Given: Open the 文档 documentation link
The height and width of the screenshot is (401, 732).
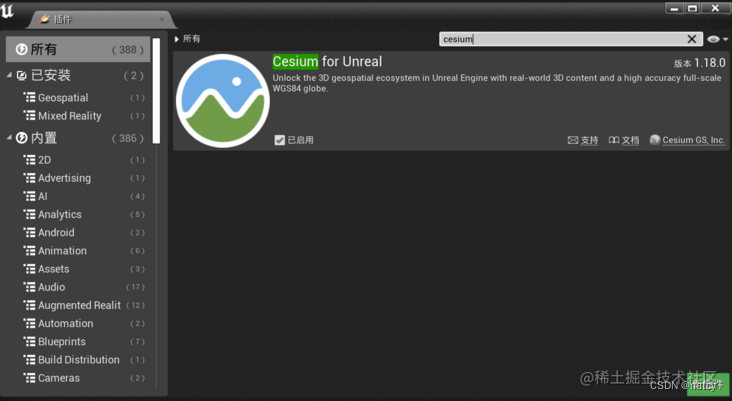Looking at the screenshot, I should pos(630,140).
